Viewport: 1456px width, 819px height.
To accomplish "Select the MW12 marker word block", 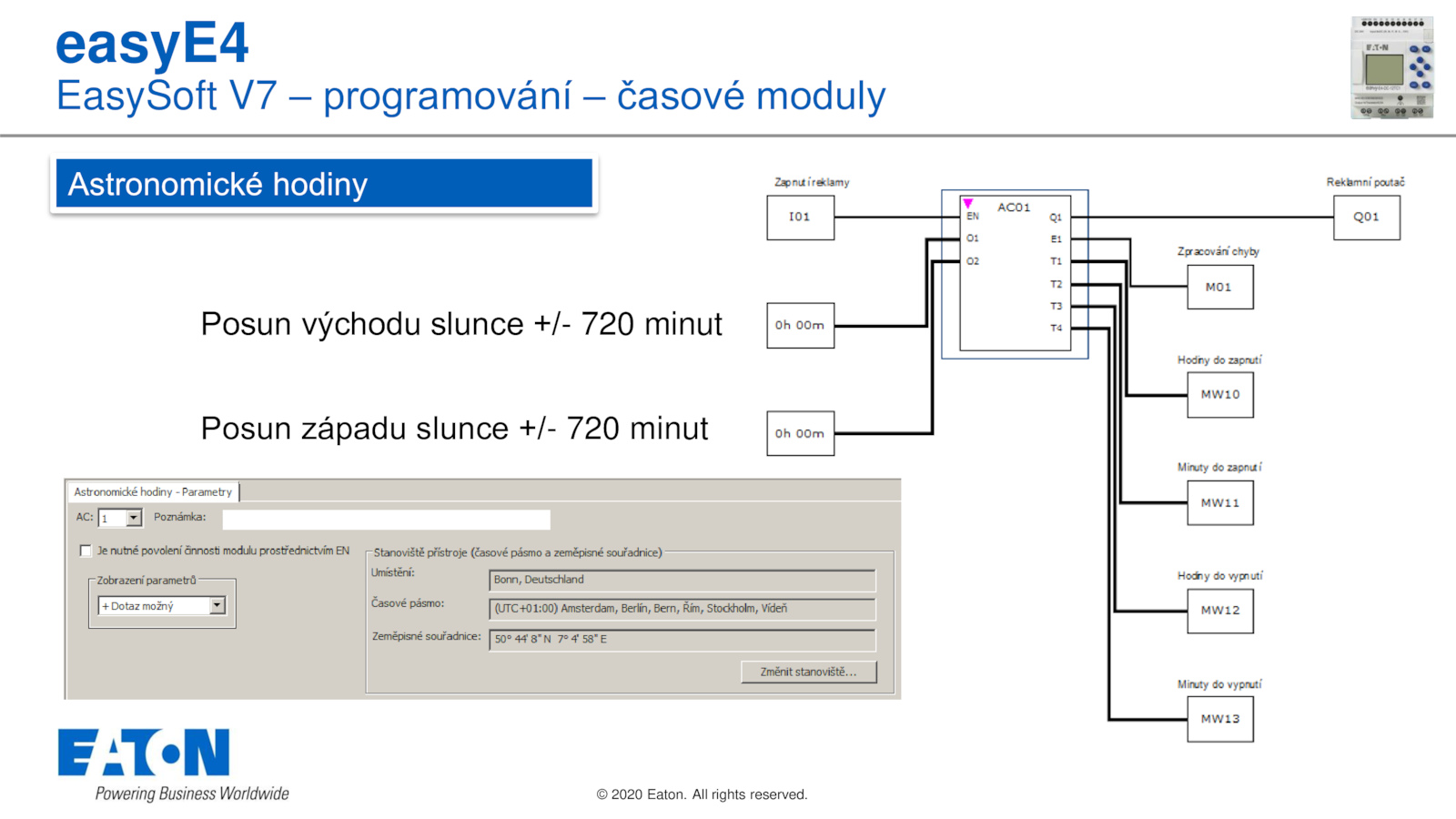I will point(1220,611).
